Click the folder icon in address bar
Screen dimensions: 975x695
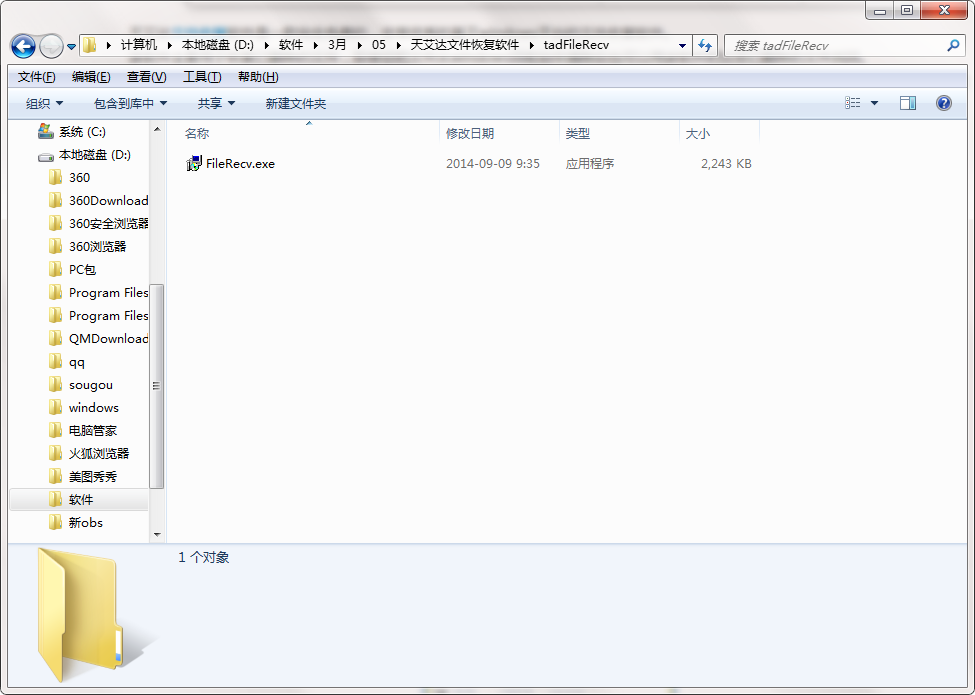coord(90,45)
